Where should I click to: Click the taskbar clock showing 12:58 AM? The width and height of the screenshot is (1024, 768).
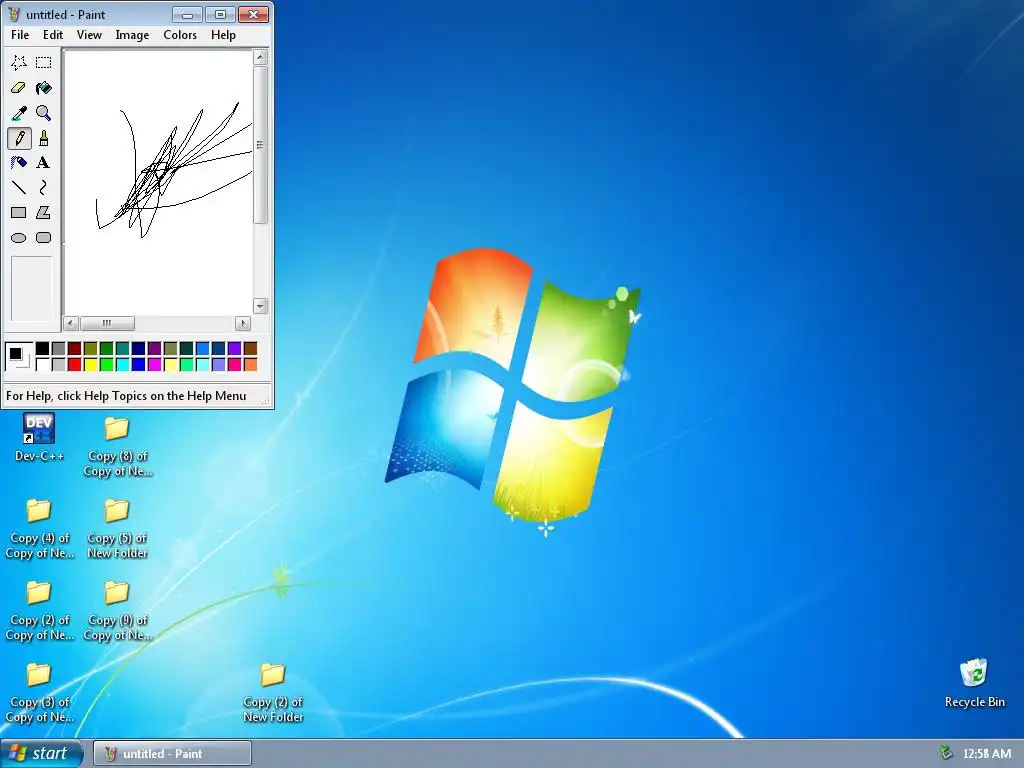tap(986, 754)
